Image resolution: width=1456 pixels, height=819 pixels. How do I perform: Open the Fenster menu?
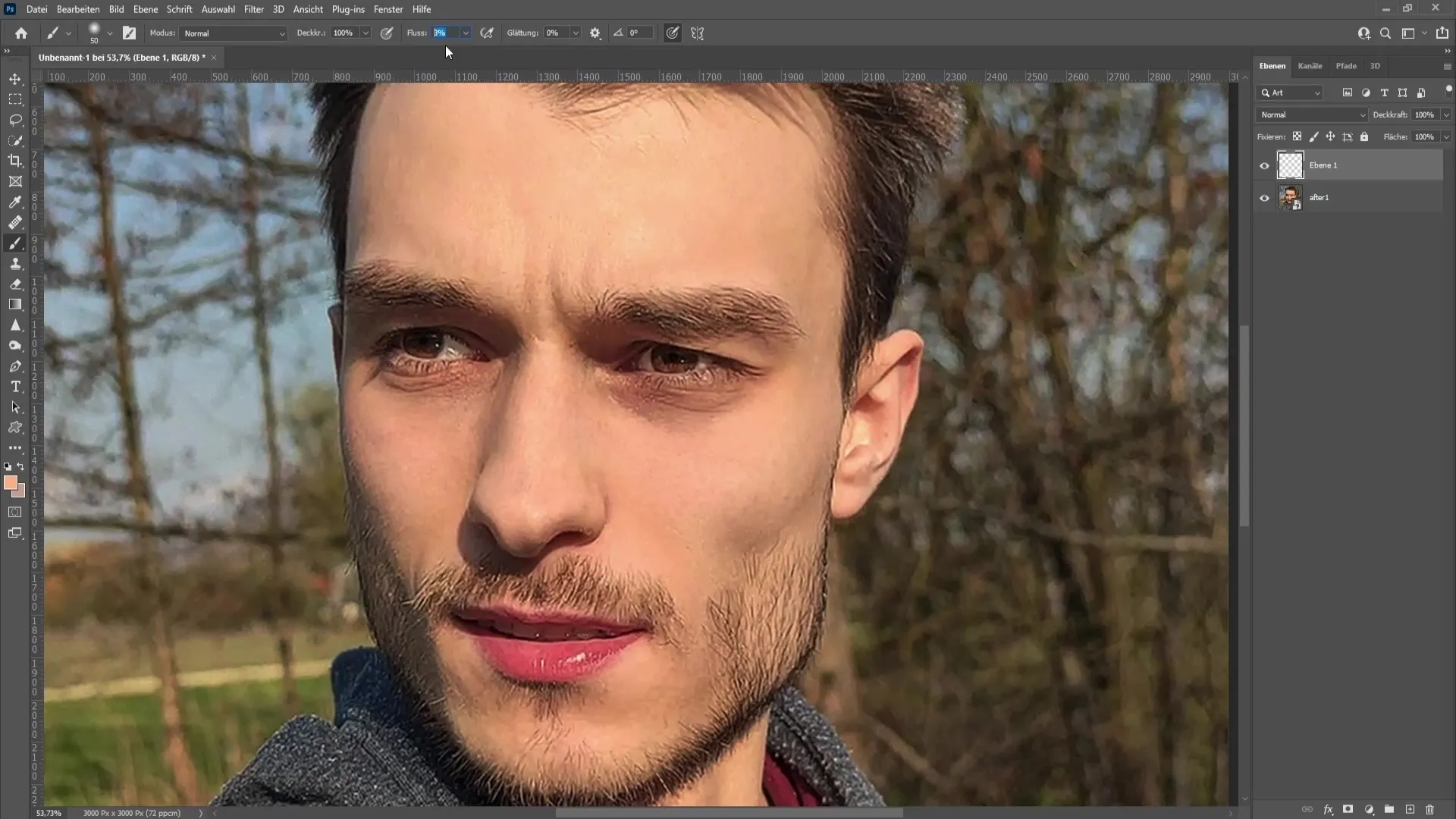coord(388,9)
